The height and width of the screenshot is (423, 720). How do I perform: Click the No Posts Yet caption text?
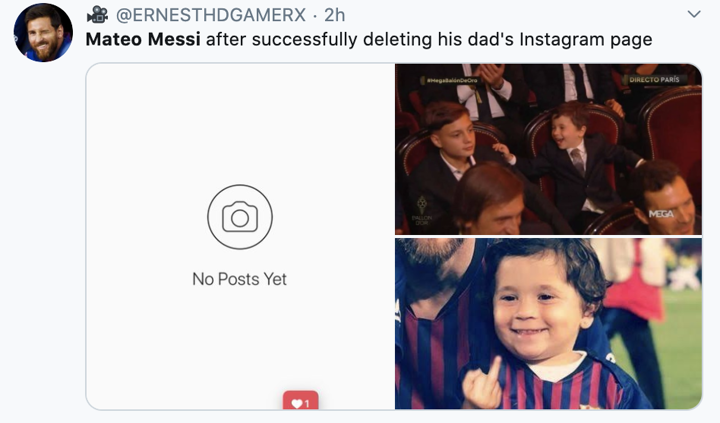coord(240,279)
